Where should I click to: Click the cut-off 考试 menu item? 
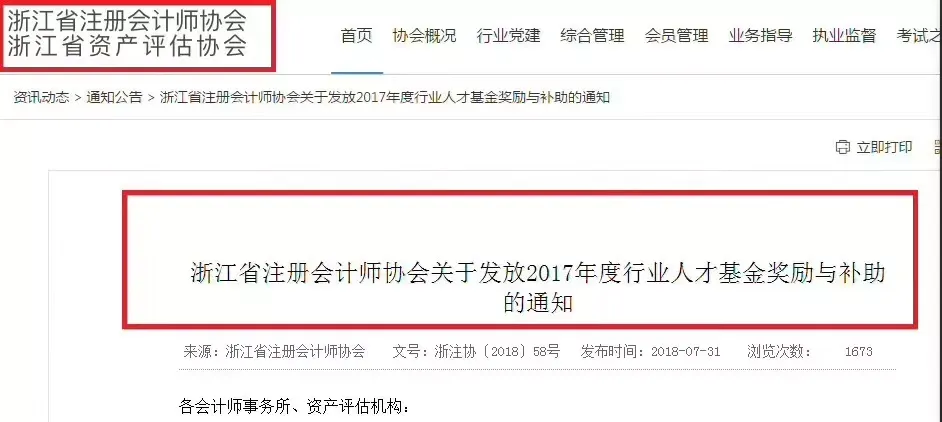click(919, 35)
